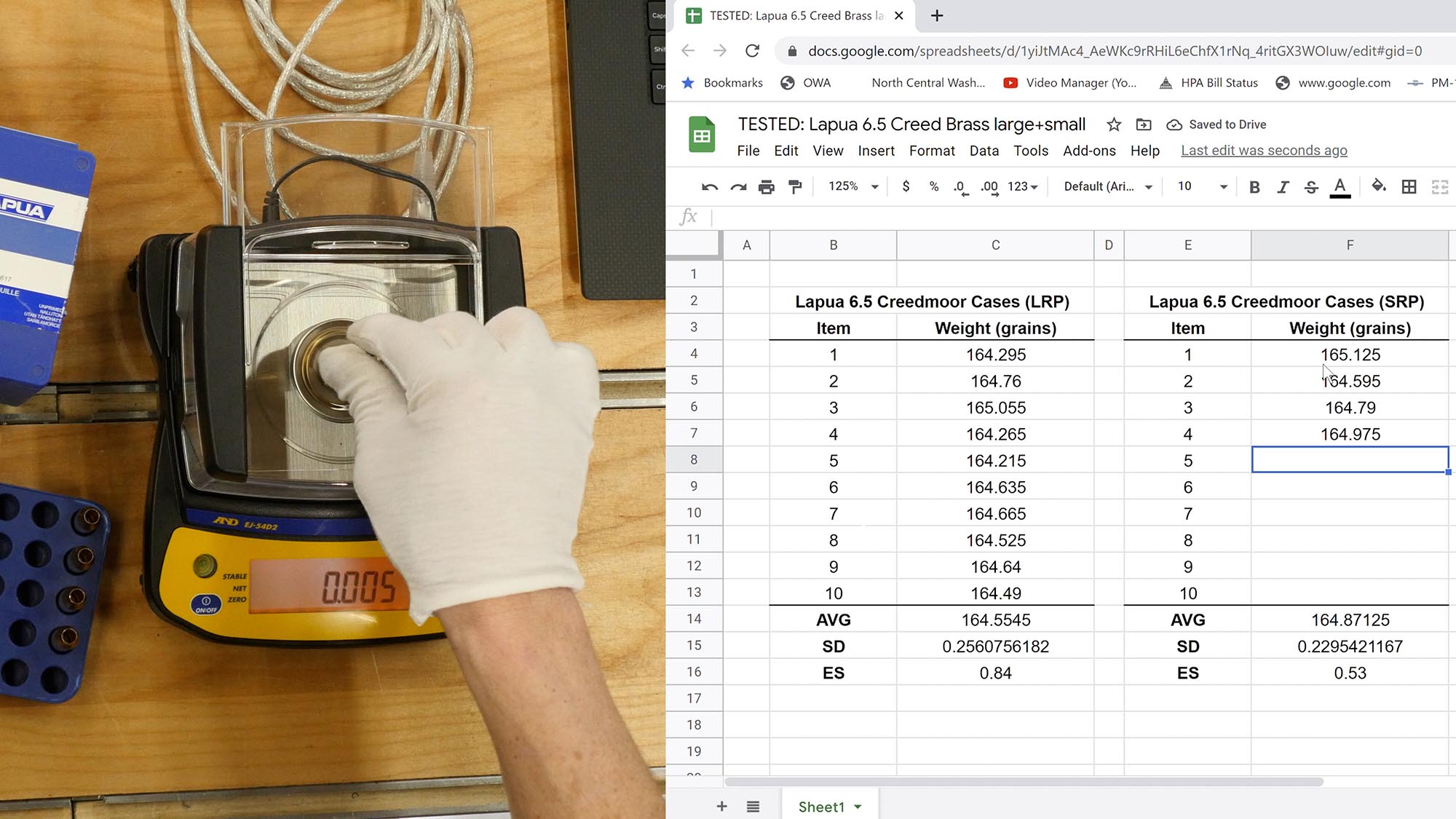Select the Paint format roller icon

[795, 187]
